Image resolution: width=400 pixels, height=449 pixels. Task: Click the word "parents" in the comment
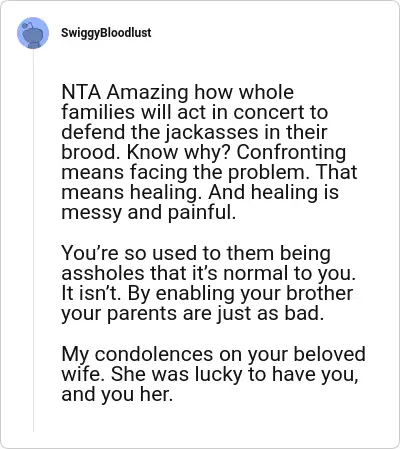[x=142, y=314]
